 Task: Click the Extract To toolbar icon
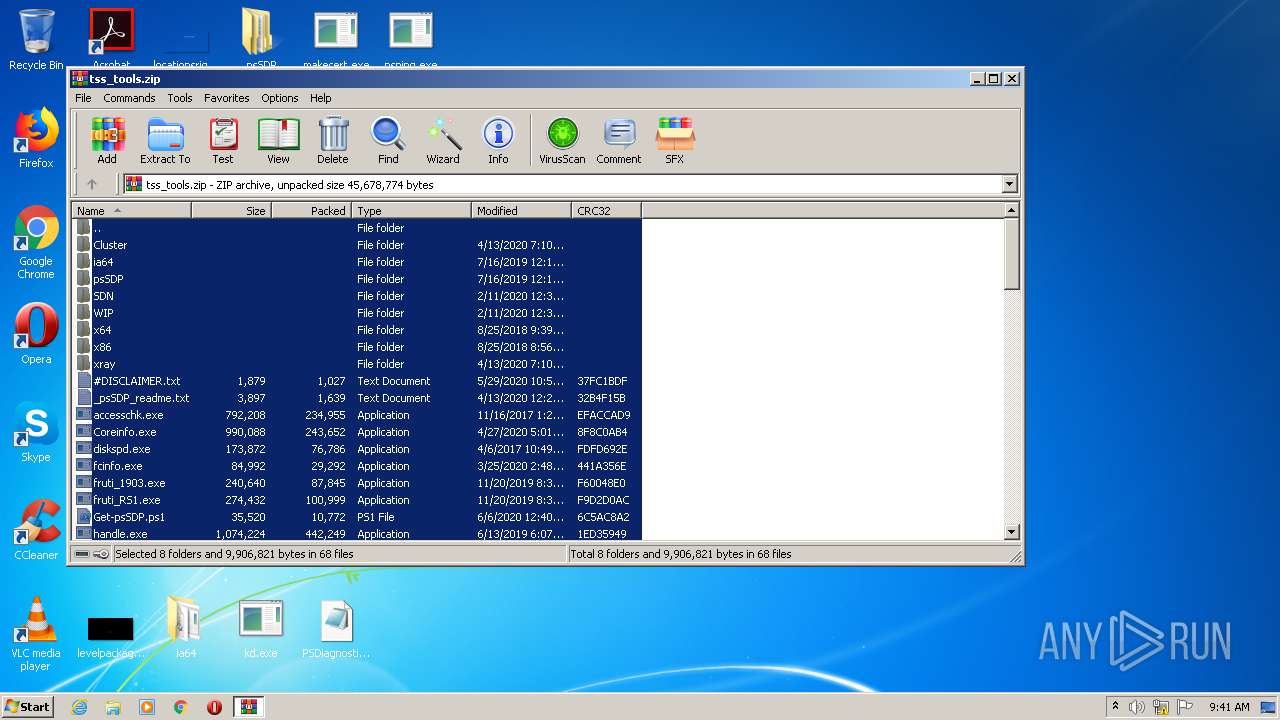(x=165, y=141)
